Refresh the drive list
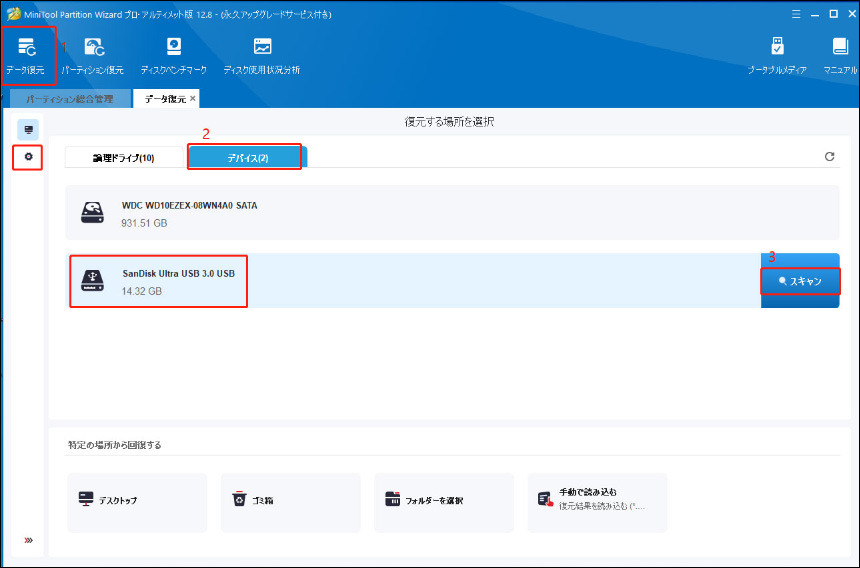This screenshot has height=568, width=860. (829, 157)
